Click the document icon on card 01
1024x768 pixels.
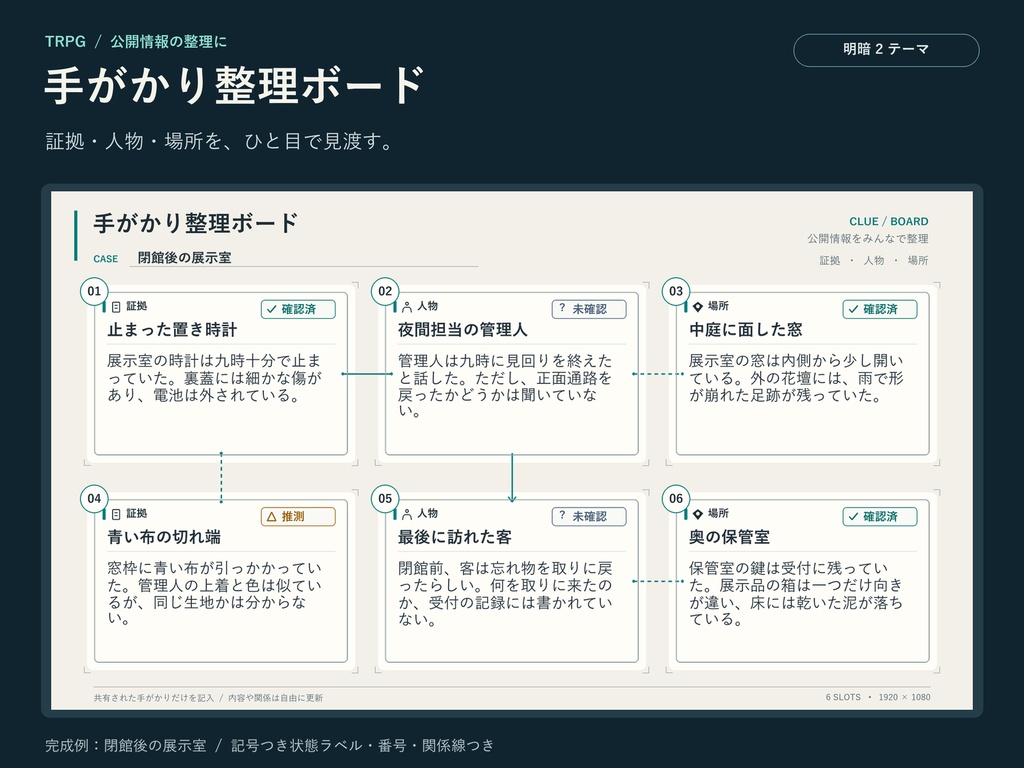point(116,306)
